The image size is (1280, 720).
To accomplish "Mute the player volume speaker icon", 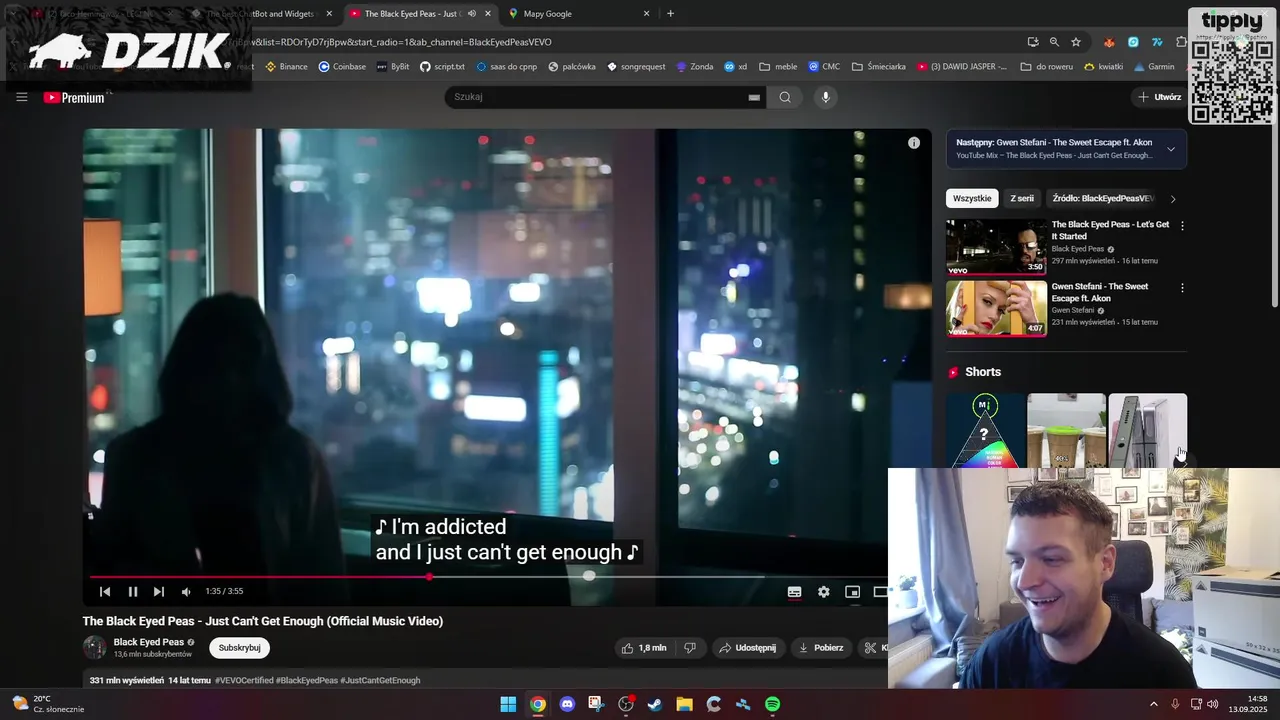I will pos(186,592).
